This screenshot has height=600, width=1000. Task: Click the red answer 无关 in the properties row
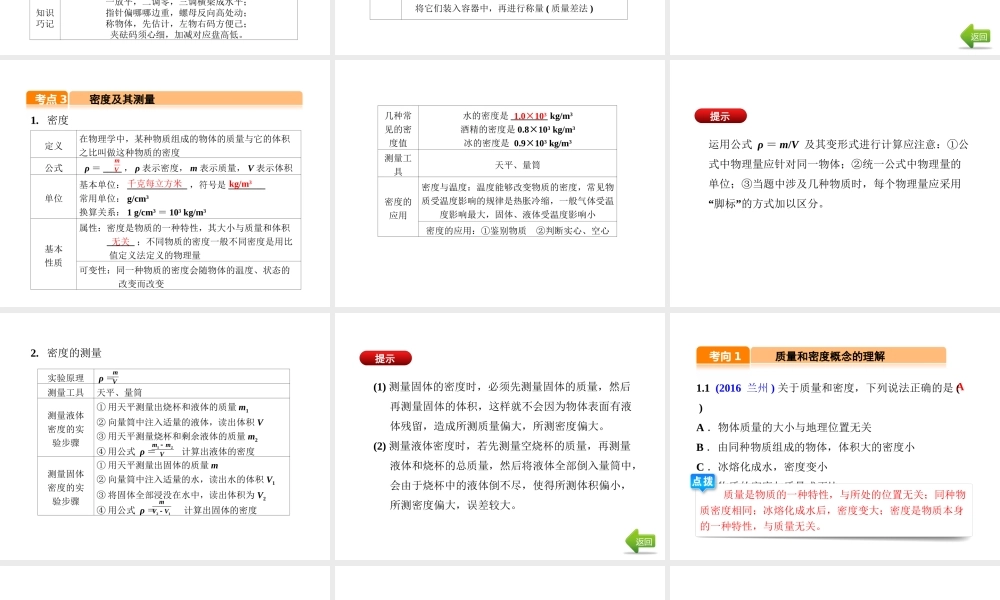coord(121,242)
